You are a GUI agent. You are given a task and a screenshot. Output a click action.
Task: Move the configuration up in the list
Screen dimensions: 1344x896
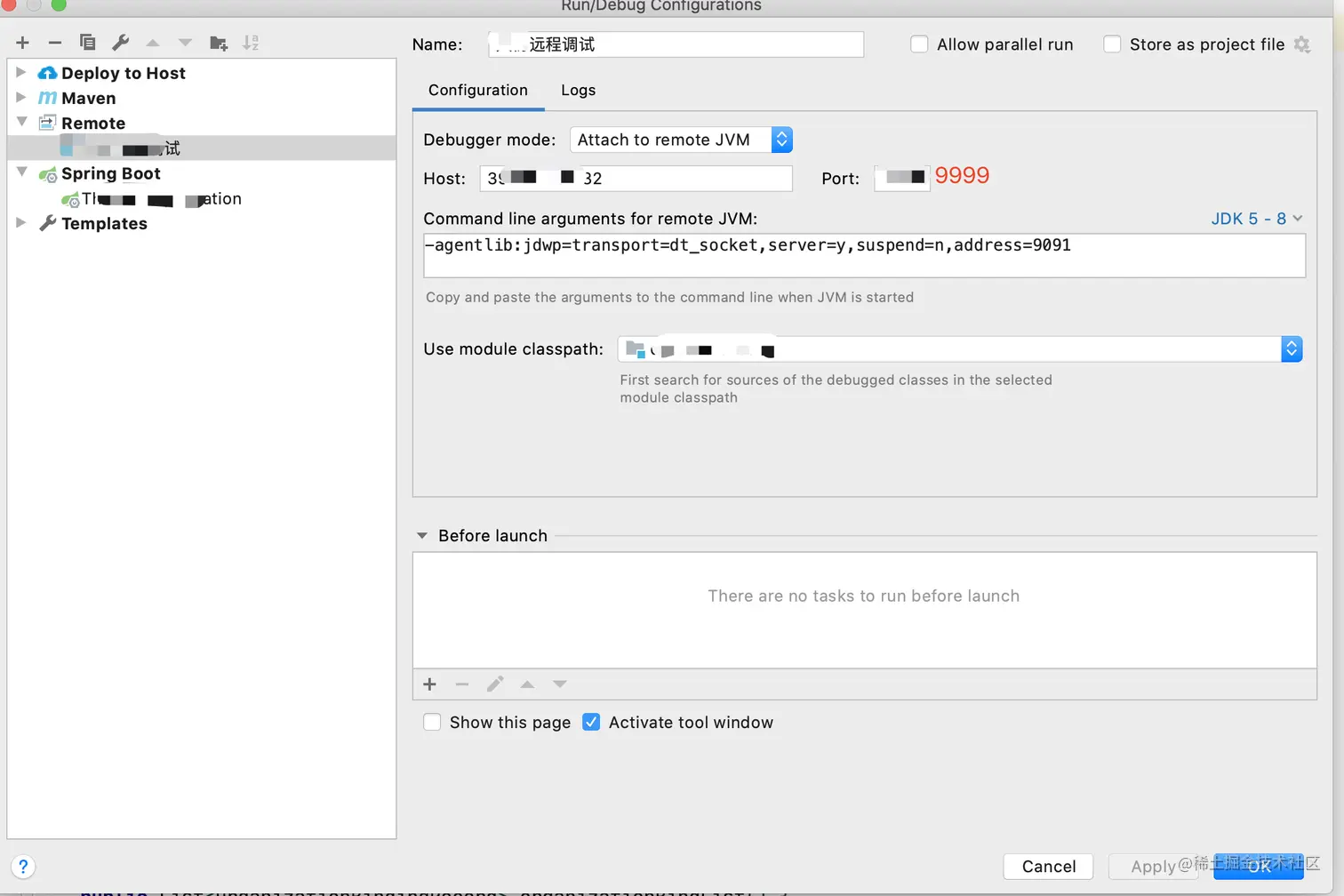pyautogui.click(x=153, y=43)
